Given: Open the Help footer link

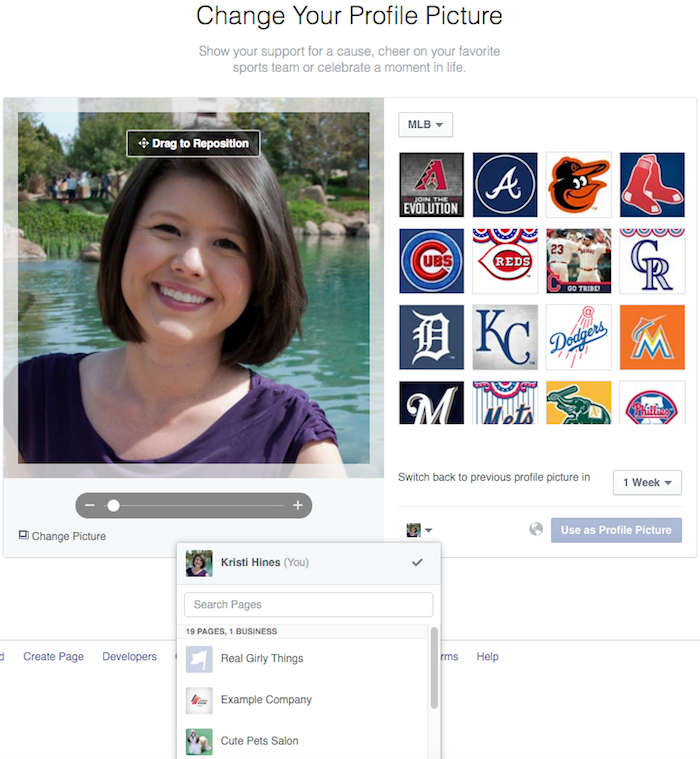Looking at the screenshot, I should click(x=487, y=656).
